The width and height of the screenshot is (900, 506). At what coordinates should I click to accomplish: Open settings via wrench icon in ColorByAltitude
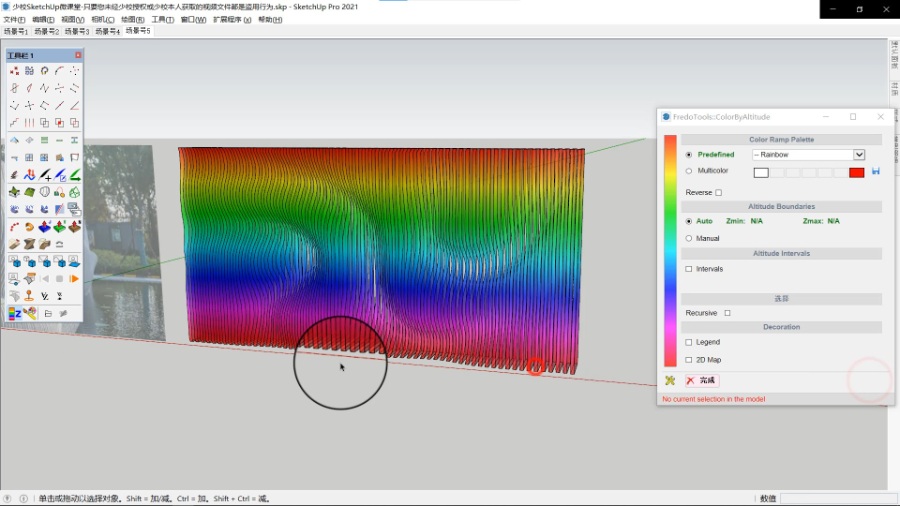[669, 380]
